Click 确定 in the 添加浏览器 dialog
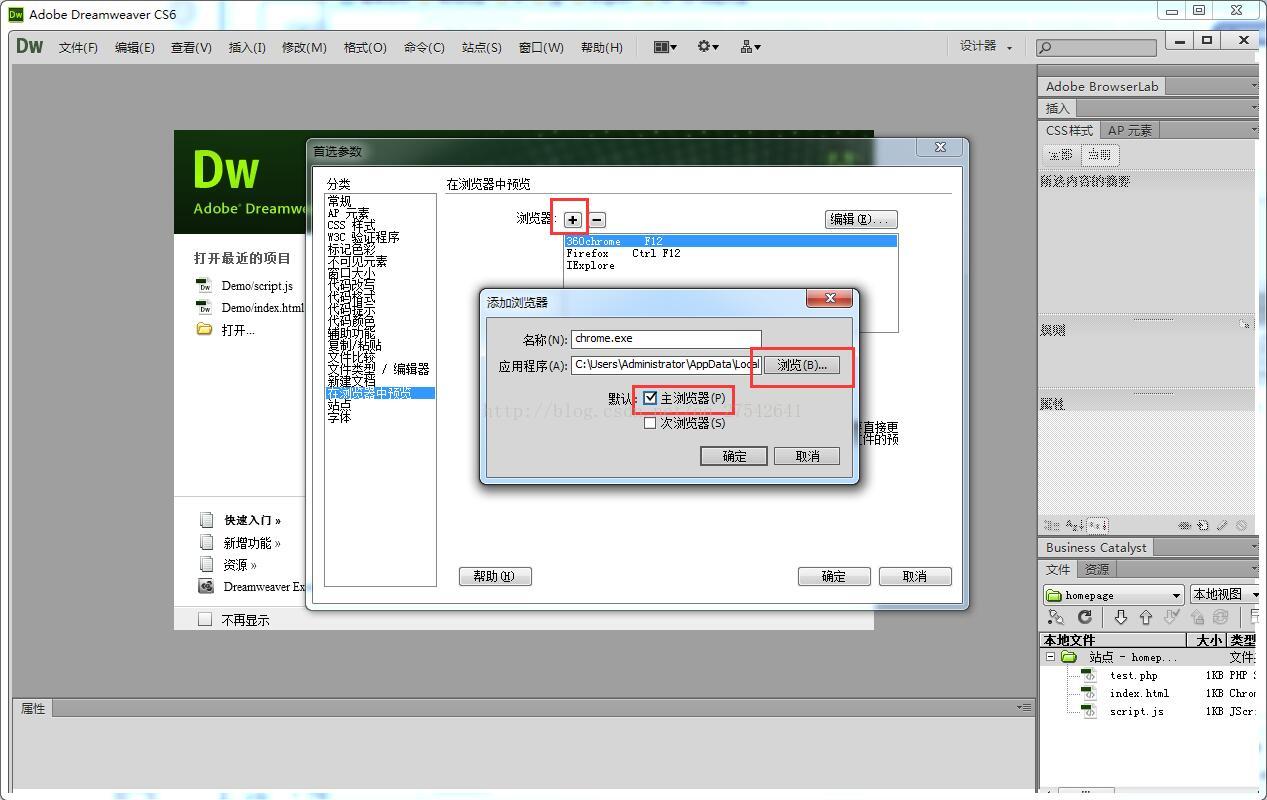 coord(734,456)
